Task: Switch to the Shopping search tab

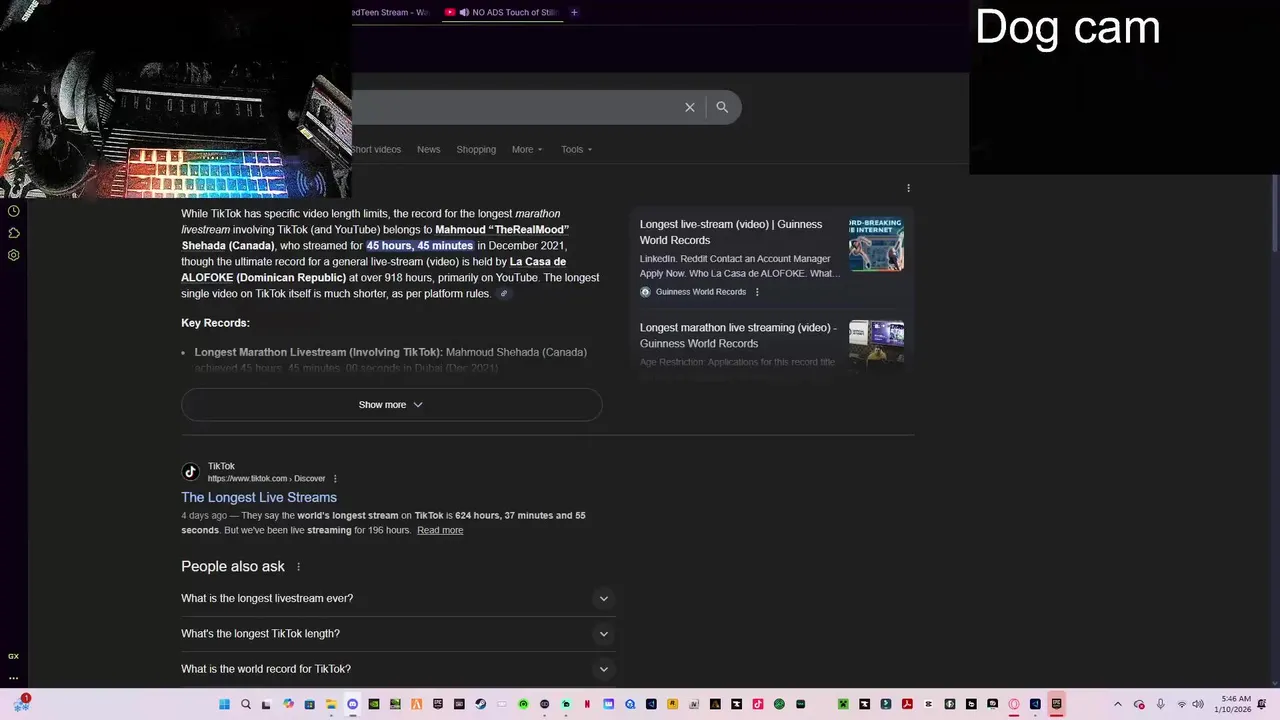Action: coord(476,149)
